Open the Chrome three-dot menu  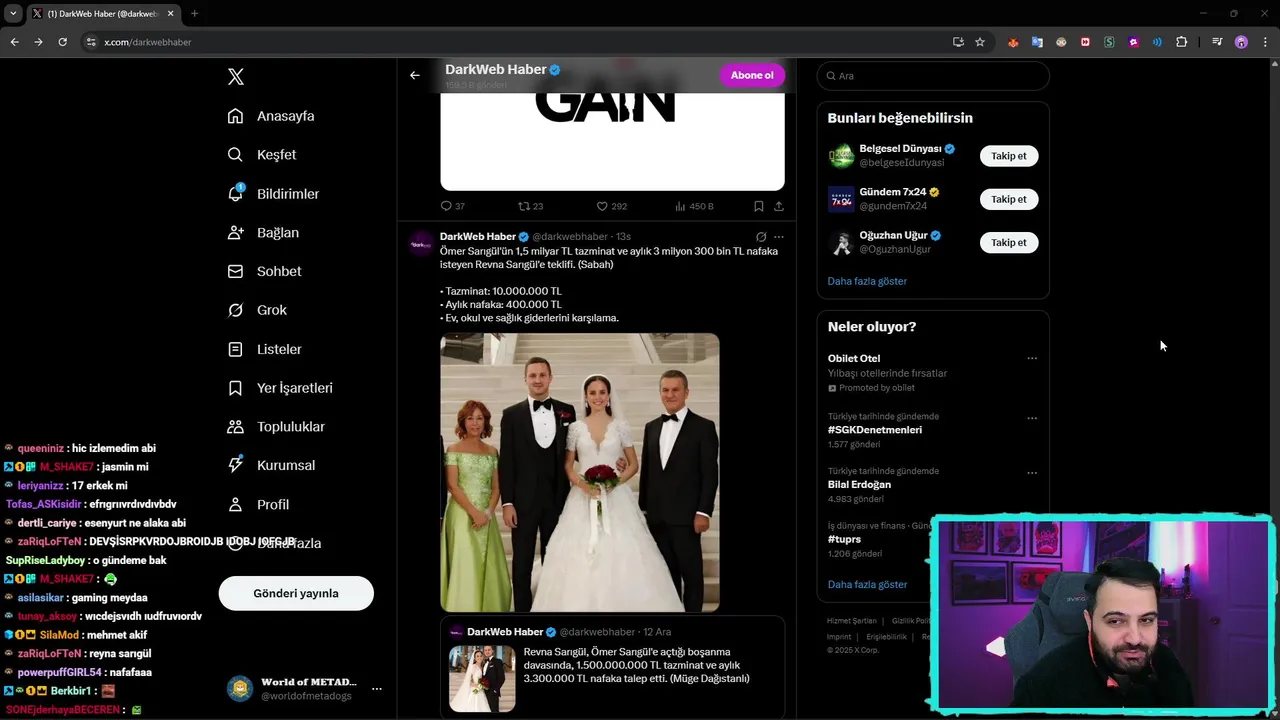(x=1265, y=42)
